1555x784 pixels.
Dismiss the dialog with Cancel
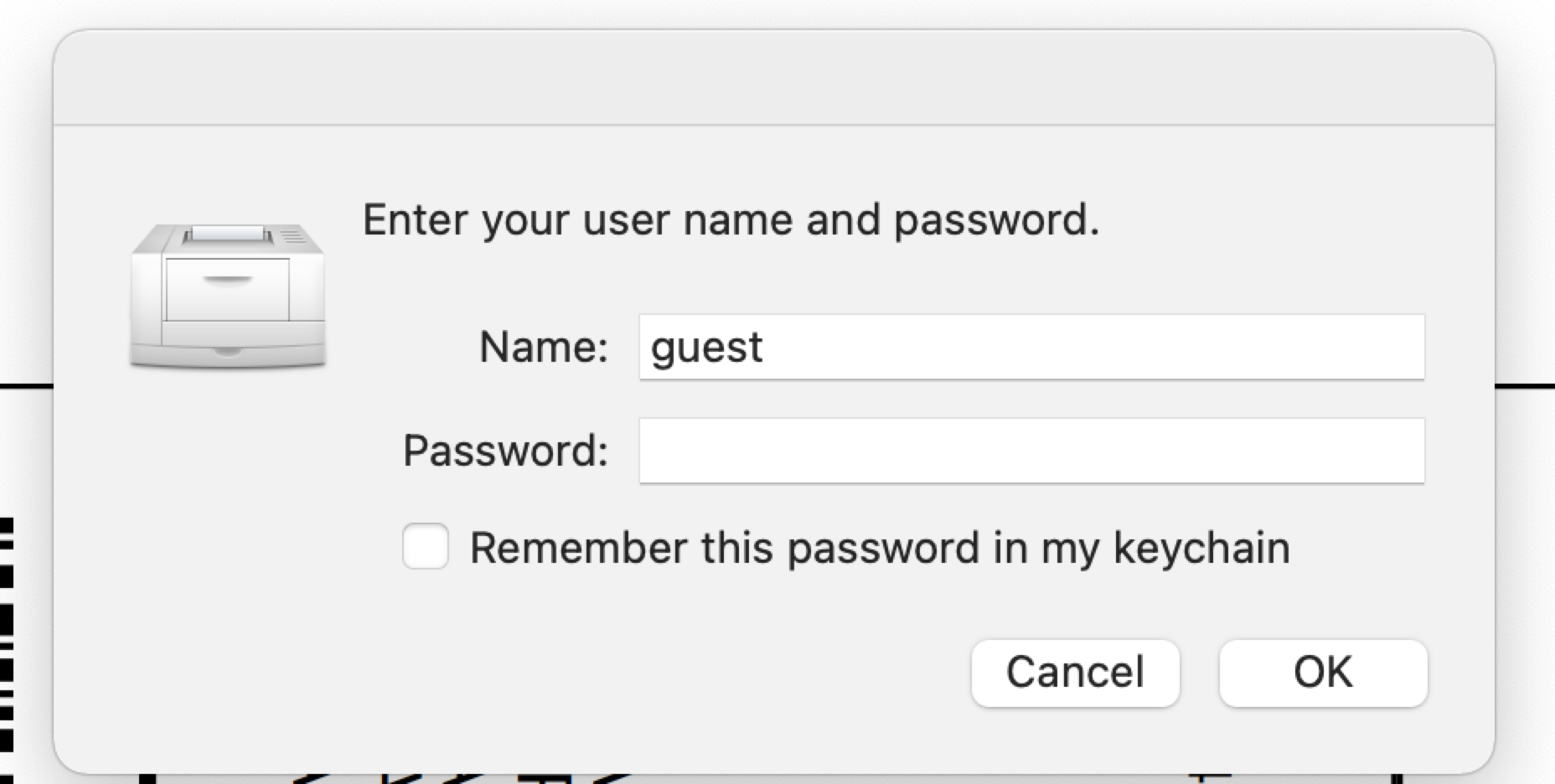point(1075,671)
